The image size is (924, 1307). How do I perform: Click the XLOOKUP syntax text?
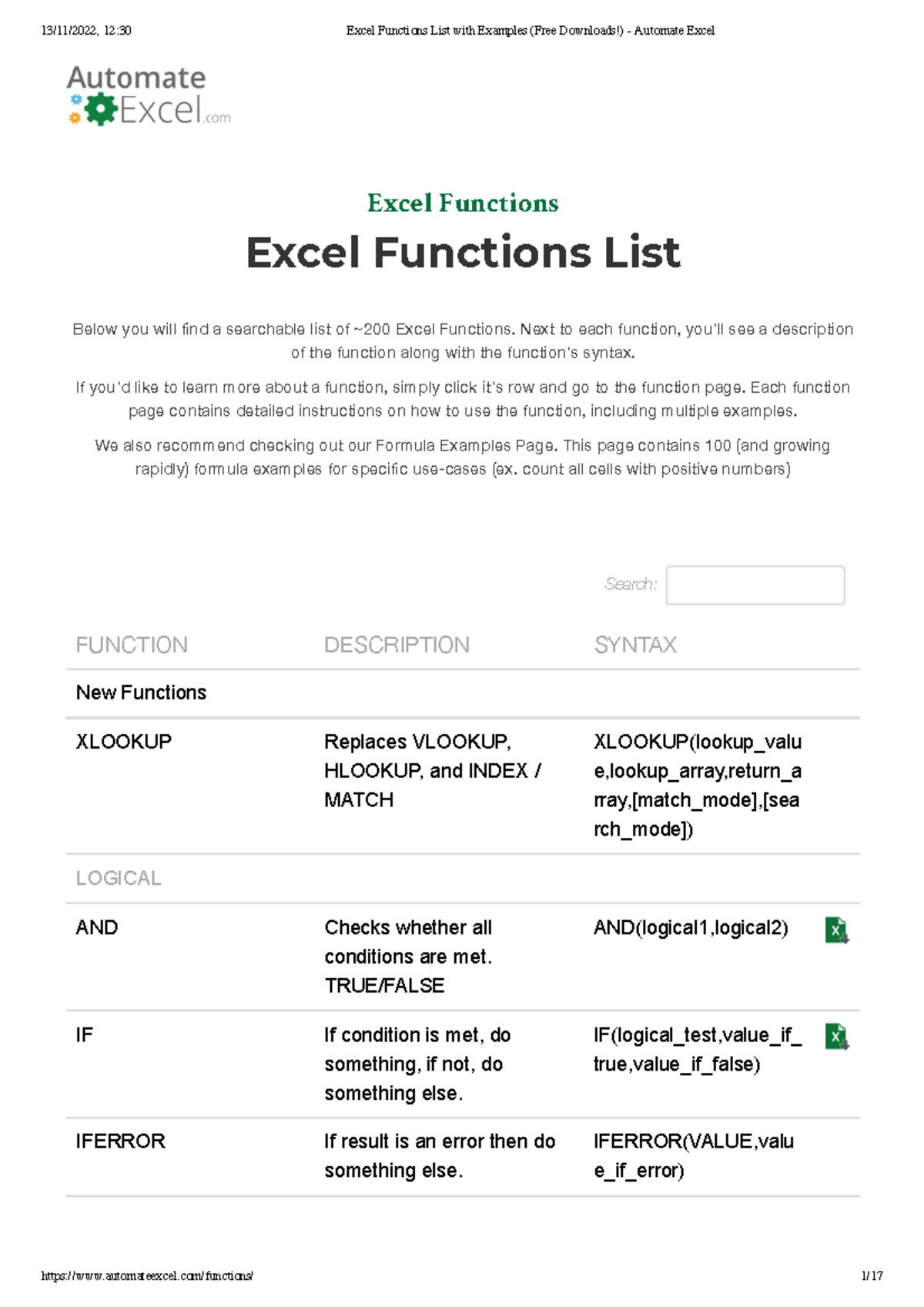698,786
